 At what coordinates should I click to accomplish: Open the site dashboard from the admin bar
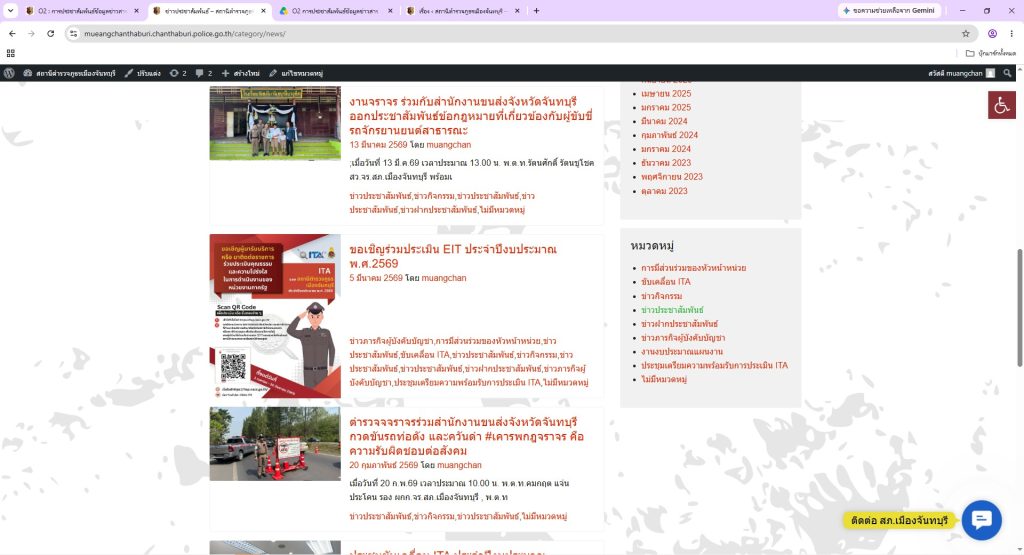point(70,73)
